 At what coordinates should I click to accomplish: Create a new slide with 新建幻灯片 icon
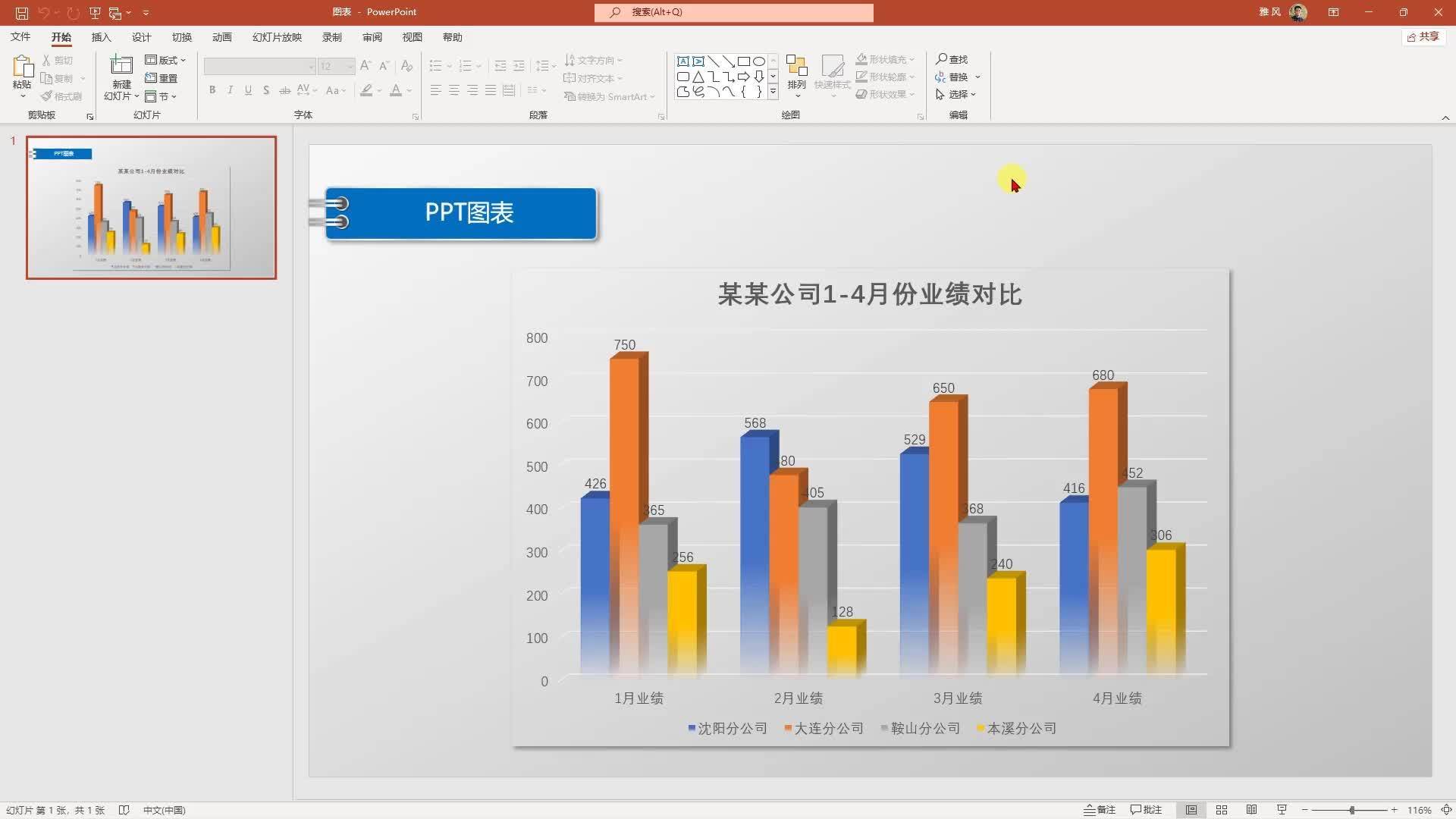pos(121,67)
